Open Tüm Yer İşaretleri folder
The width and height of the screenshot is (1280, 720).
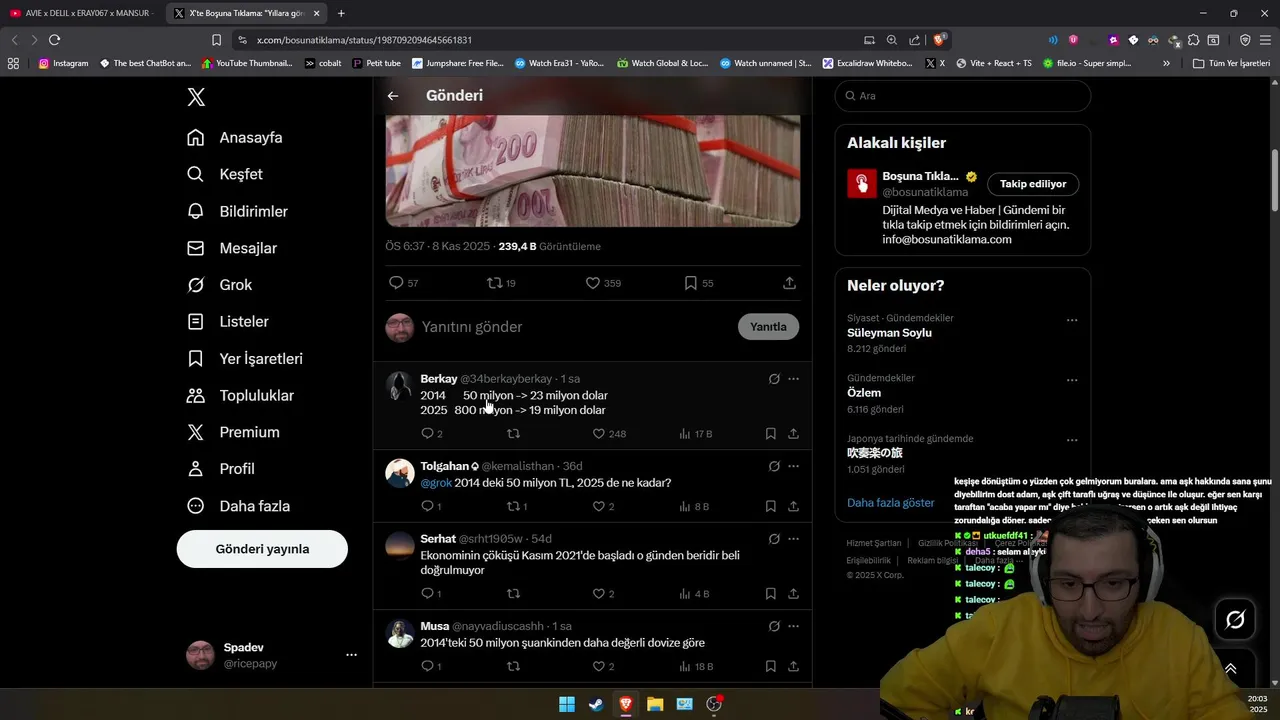1231,63
